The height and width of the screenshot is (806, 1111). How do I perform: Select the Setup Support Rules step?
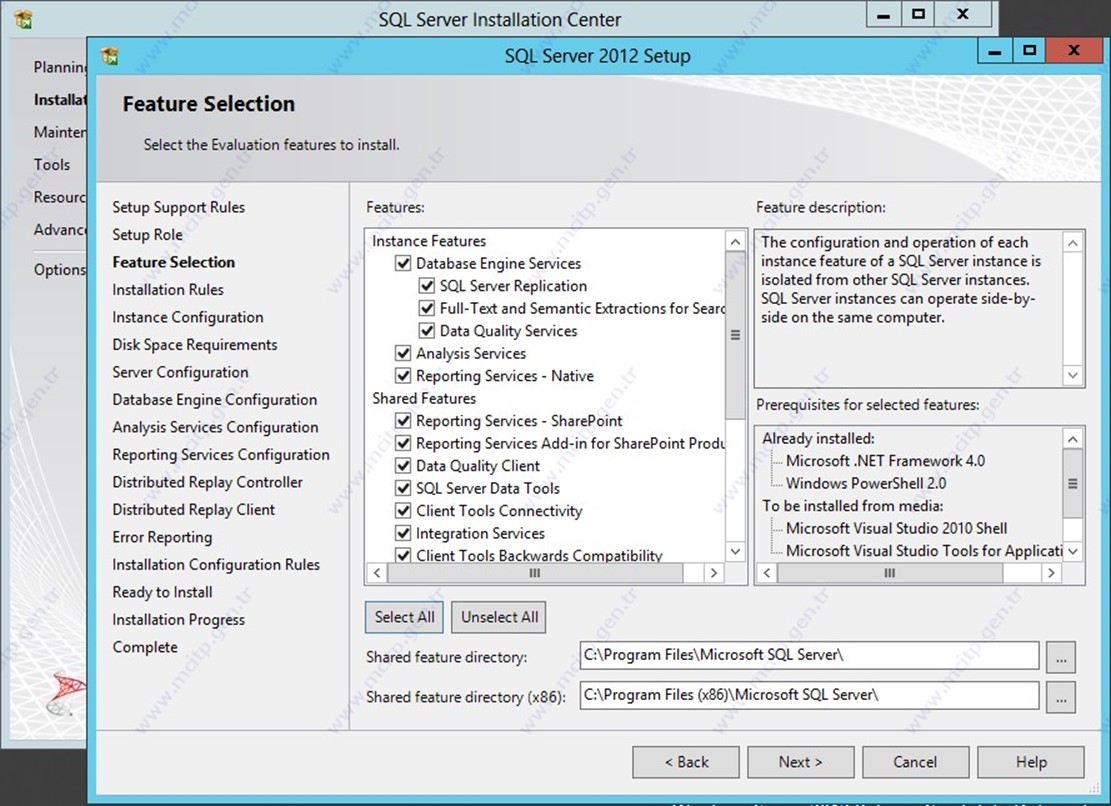pyautogui.click(x=179, y=208)
